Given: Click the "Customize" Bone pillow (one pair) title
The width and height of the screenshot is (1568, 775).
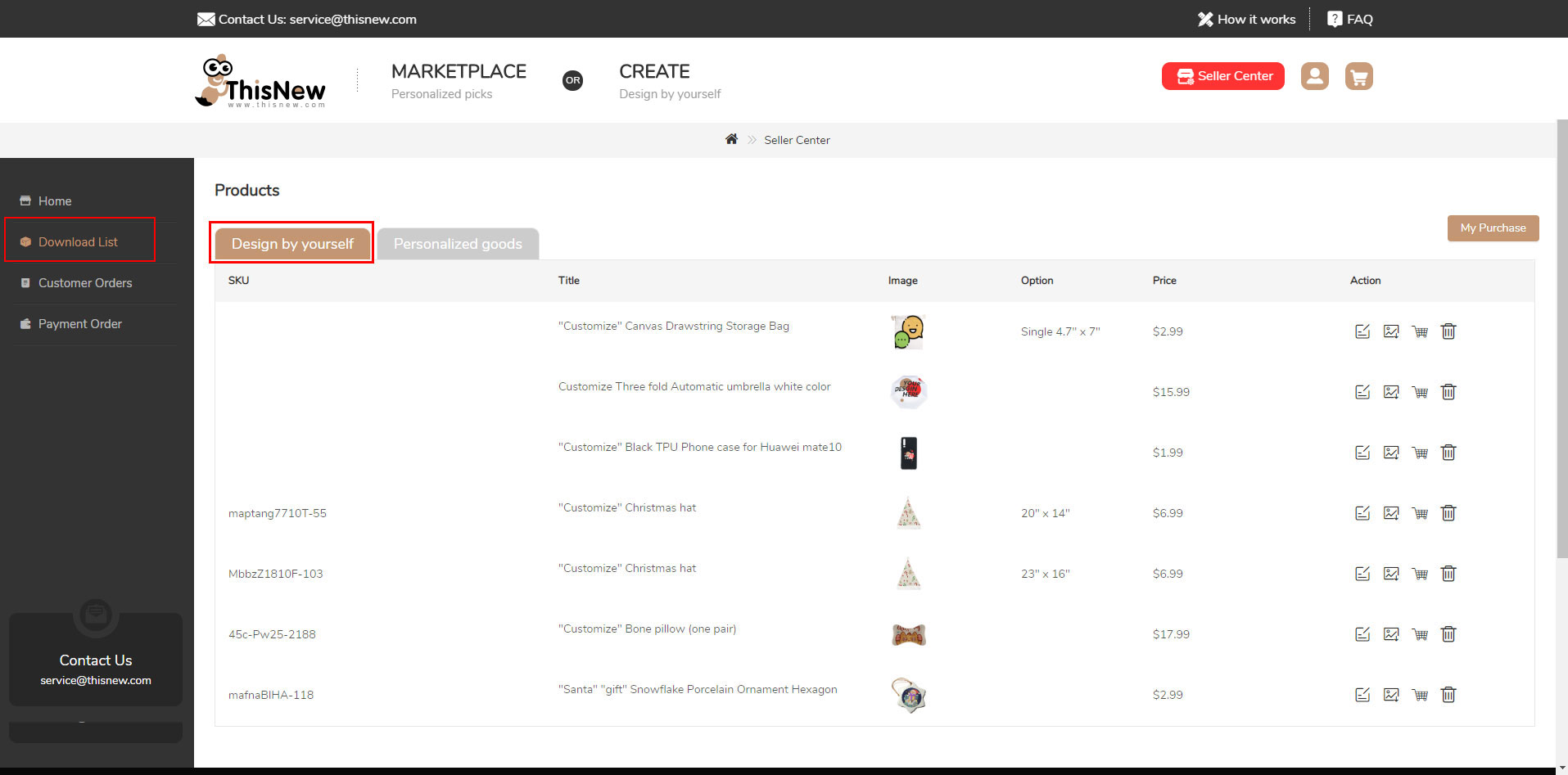Looking at the screenshot, I should tap(647, 629).
